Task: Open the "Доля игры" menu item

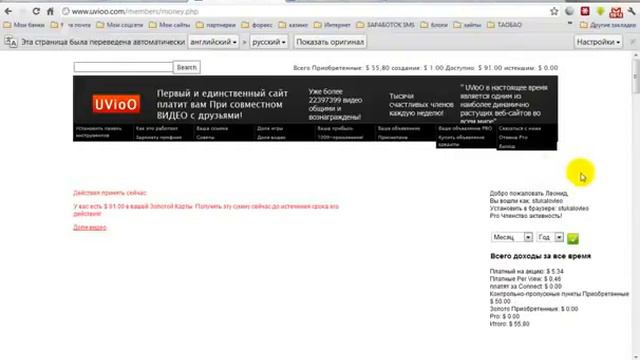Action: click(270, 129)
